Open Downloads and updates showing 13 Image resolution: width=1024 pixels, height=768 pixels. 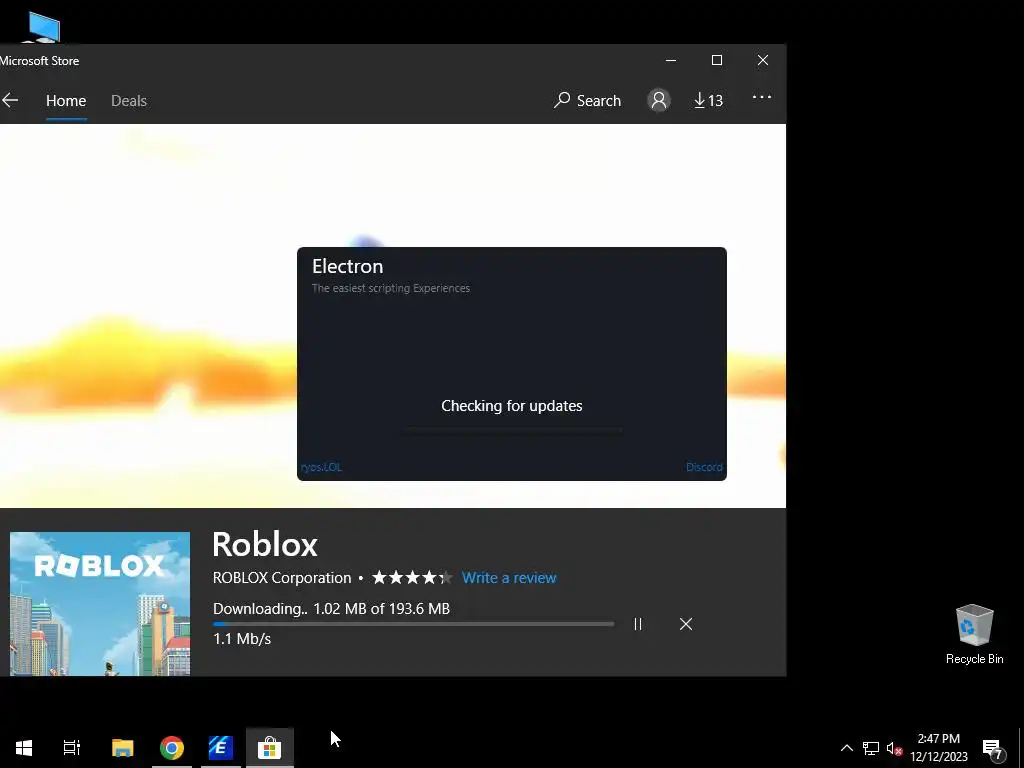[709, 101]
